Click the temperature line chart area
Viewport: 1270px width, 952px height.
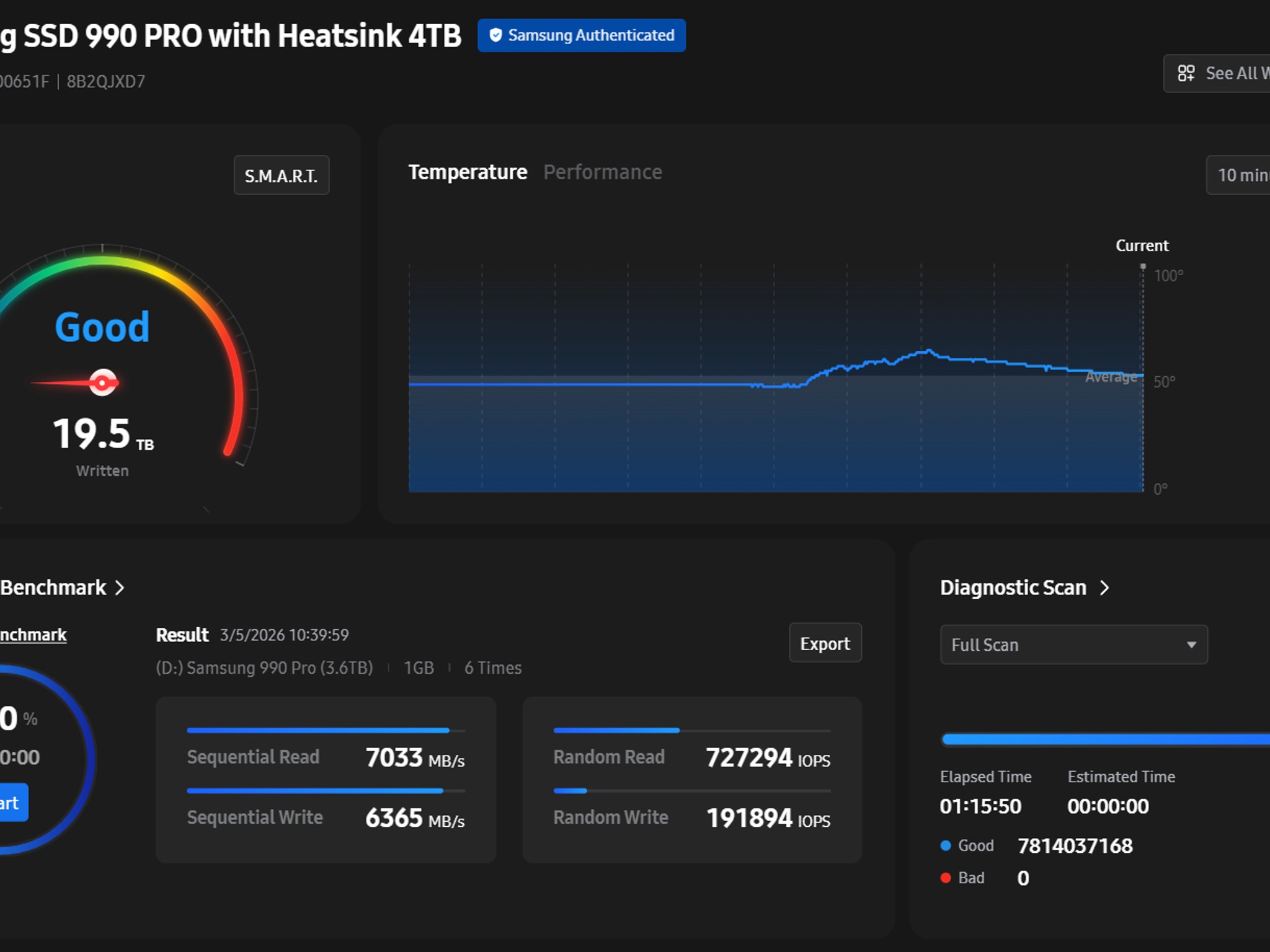coord(776,378)
